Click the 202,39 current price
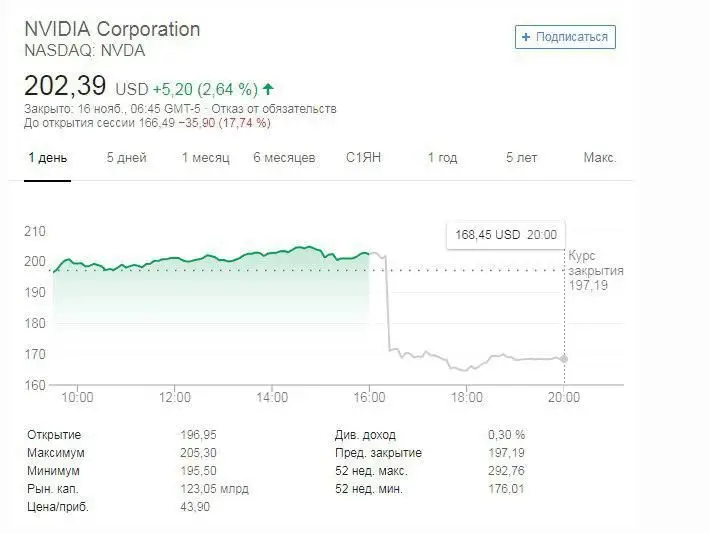The height and width of the screenshot is (534, 709). [66, 86]
